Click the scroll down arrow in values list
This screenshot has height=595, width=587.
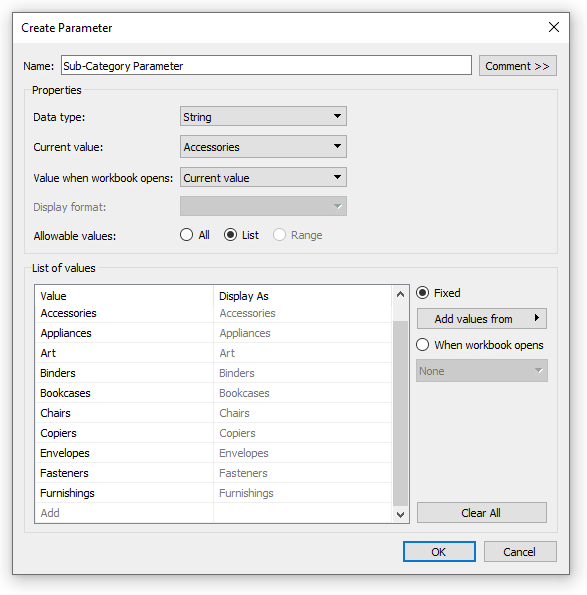[400, 515]
